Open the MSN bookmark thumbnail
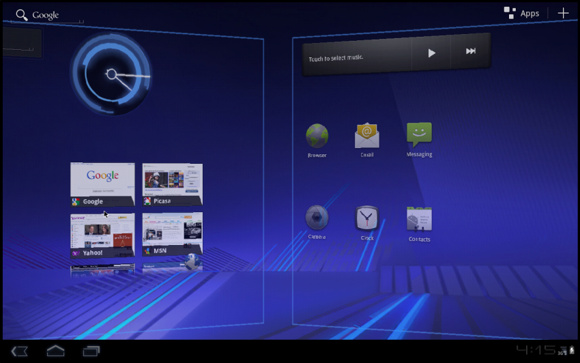The height and width of the screenshot is (363, 580). pyautogui.click(x=172, y=234)
